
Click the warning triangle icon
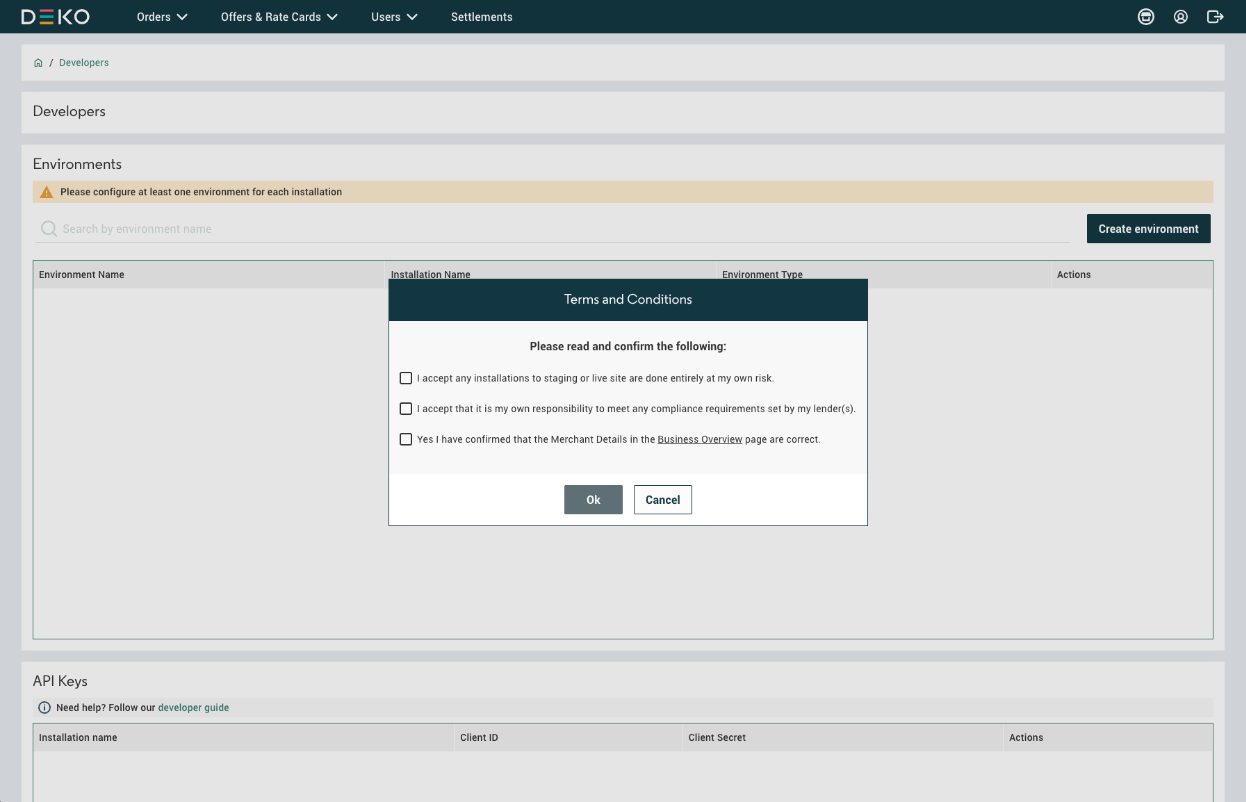46,192
